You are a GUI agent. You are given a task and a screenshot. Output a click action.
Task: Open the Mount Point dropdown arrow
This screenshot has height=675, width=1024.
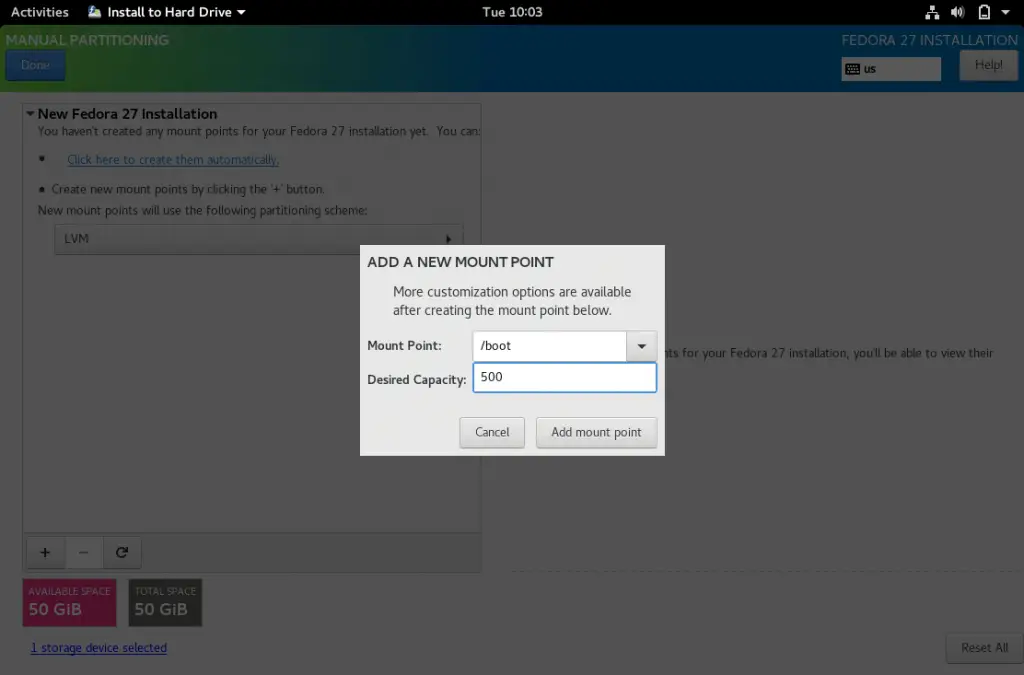tap(641, 346)
